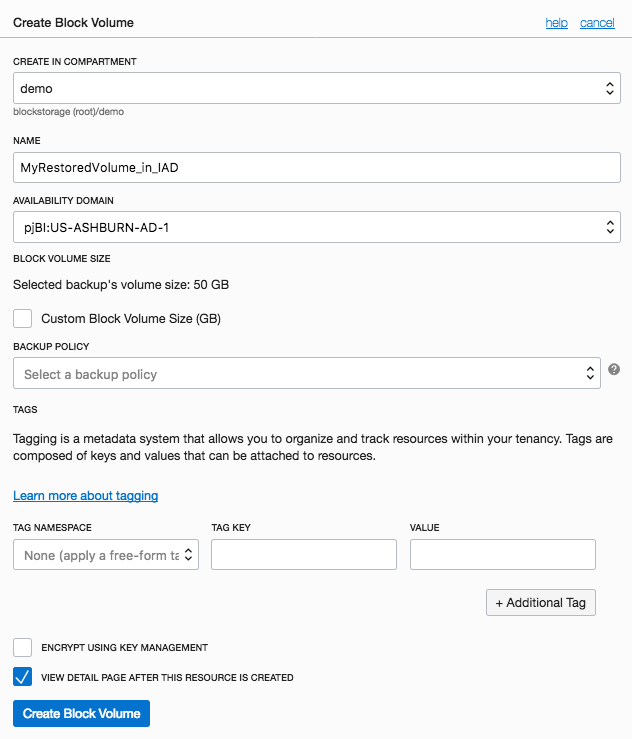The image size is (632, 739).
Task: Expand the Availability Domain dropdown
Action: point(316,227)
